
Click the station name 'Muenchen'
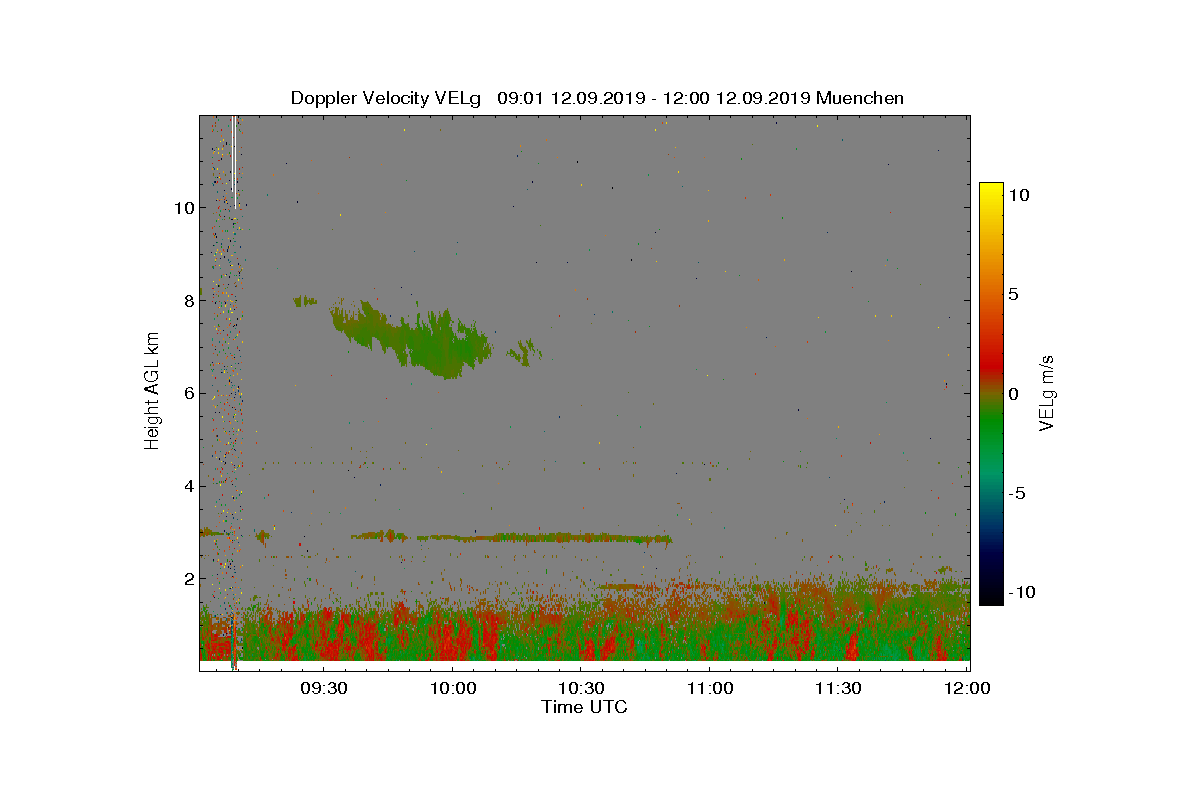(860, 98)
